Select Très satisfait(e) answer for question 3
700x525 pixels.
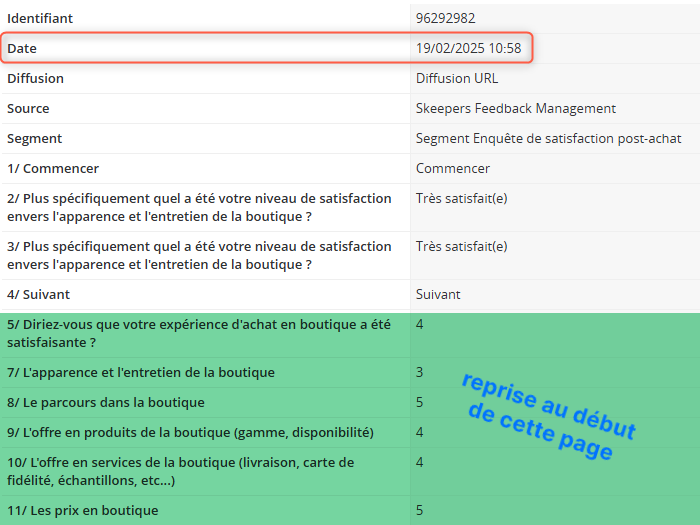click(x=462, y=246)
